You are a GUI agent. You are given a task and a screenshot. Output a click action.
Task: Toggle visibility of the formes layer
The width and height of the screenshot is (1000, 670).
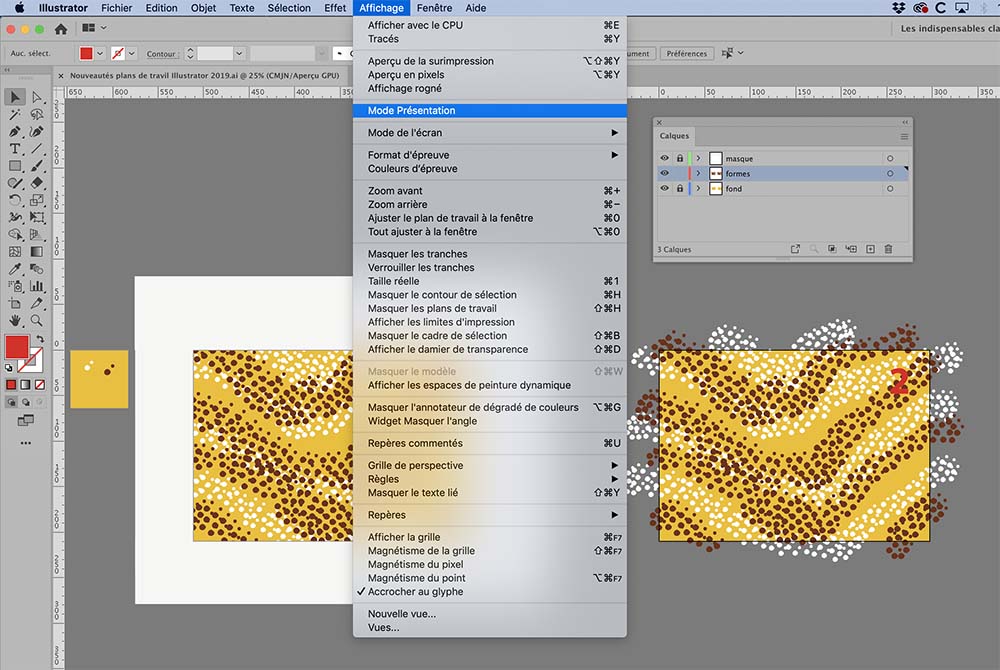click(x=664, y=174)
